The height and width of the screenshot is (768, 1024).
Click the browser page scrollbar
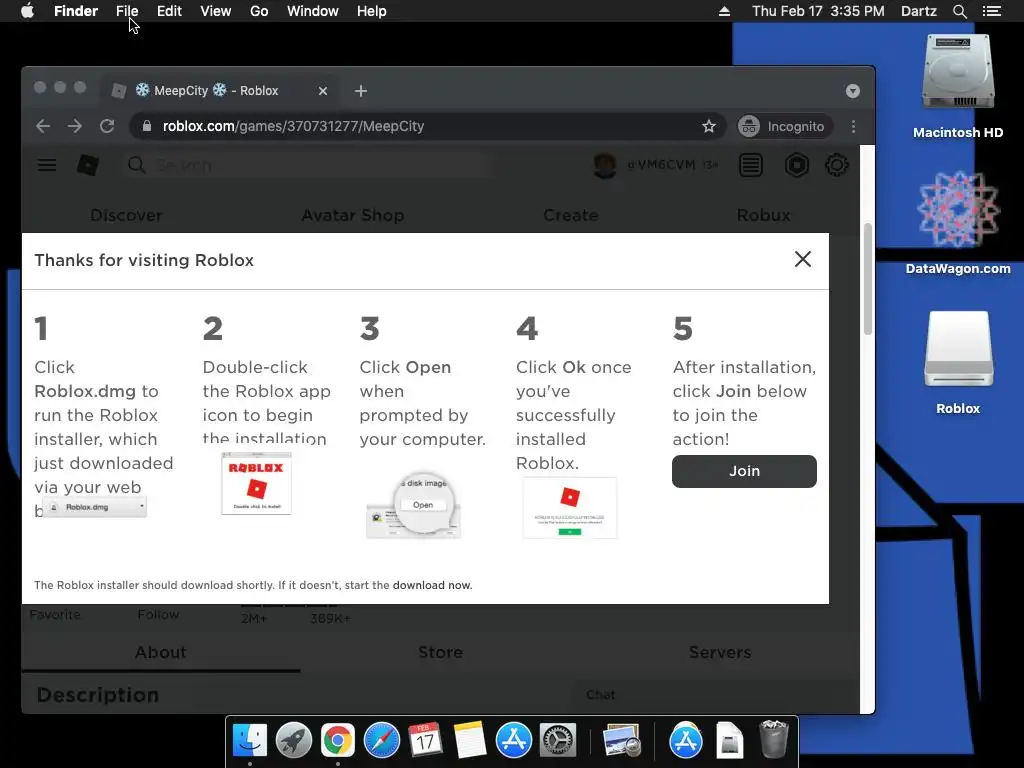click(867, 279)
